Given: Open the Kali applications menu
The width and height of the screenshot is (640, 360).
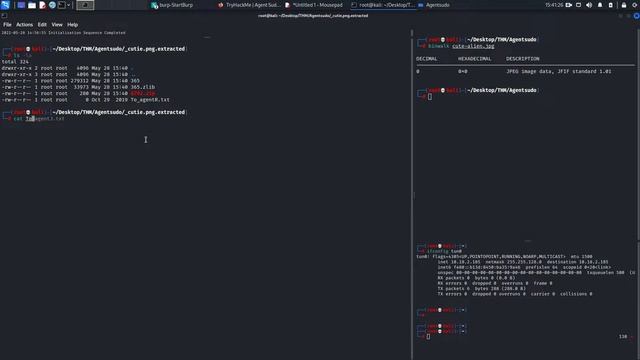Looking at the screenshot, I should click(5, 5).
